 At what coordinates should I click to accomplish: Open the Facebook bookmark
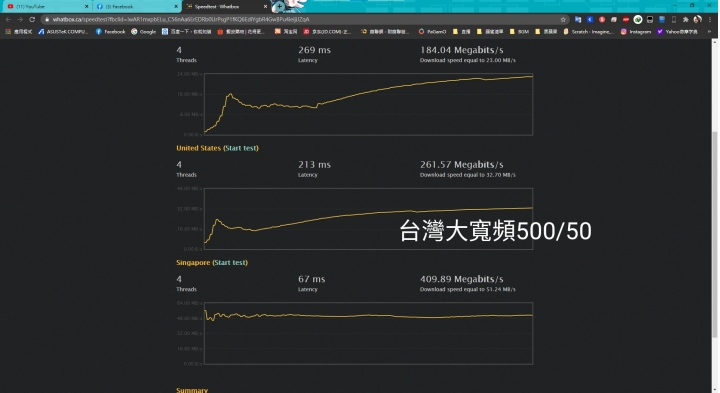110,32
